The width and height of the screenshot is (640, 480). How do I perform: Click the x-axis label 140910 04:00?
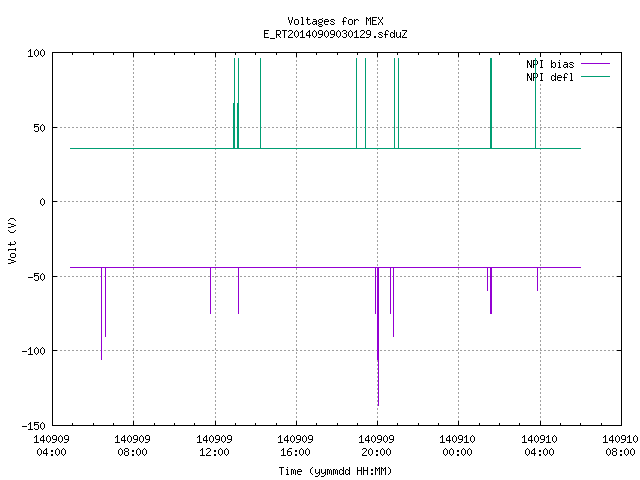539,446
